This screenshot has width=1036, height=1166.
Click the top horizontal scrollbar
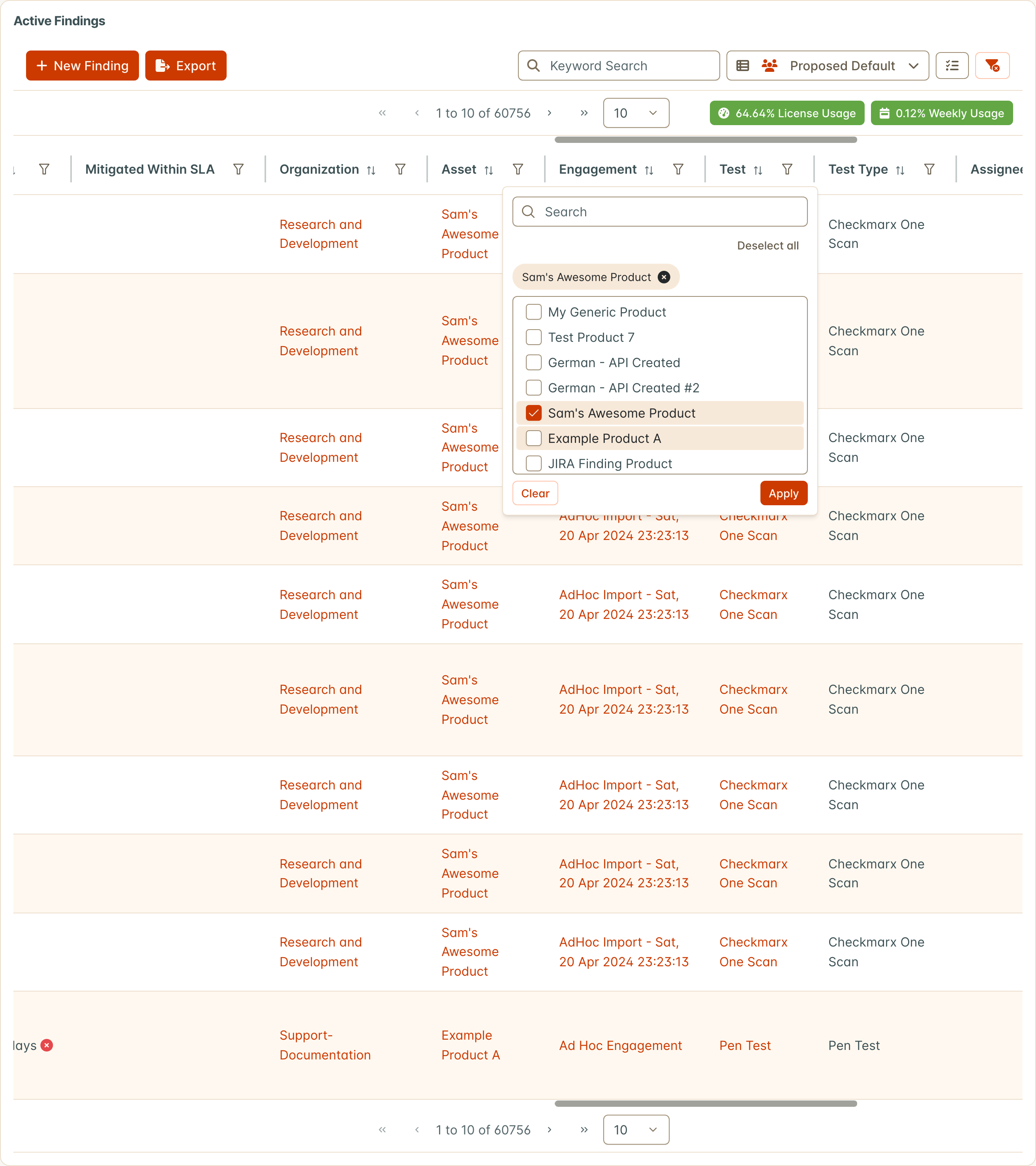pos(706,139)
